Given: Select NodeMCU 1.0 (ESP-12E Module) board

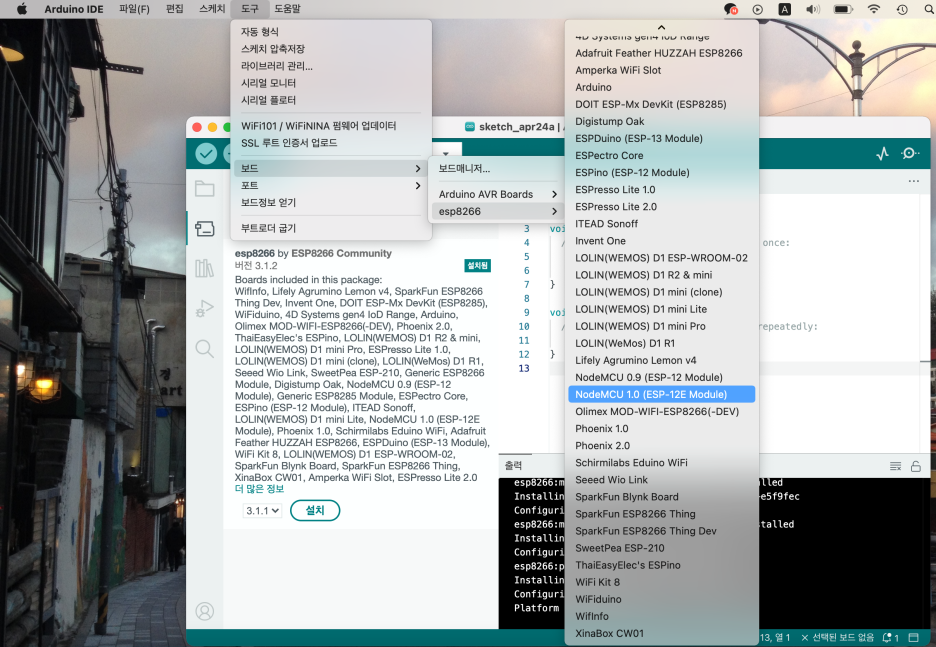Looking at the screenshot, I should pyautogui.click(x=661, y=395).
